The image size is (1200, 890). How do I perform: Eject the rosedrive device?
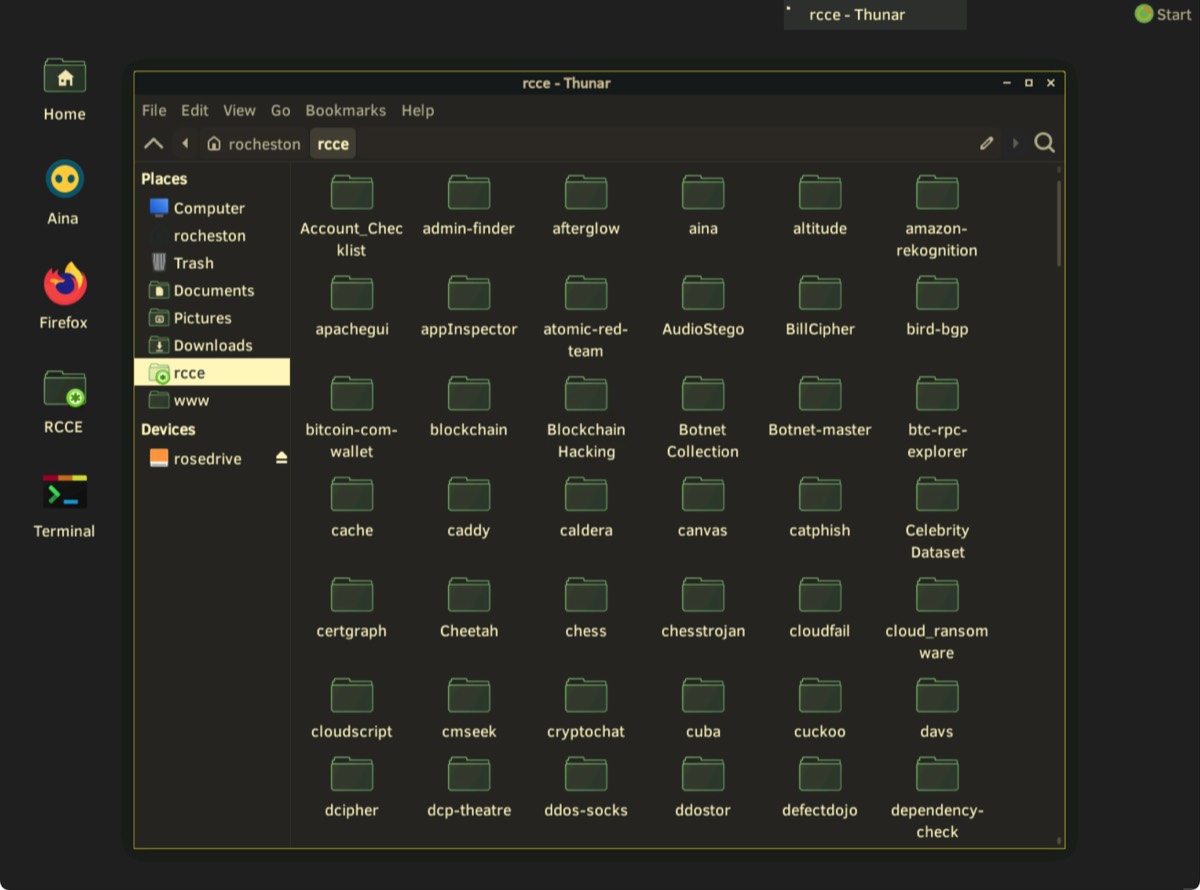(281, 458)
